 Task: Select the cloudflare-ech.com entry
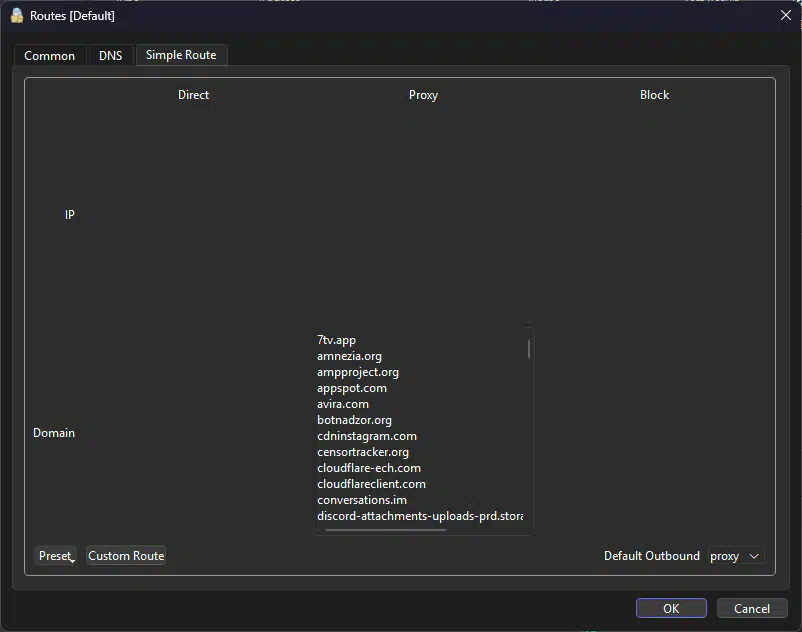369,468
